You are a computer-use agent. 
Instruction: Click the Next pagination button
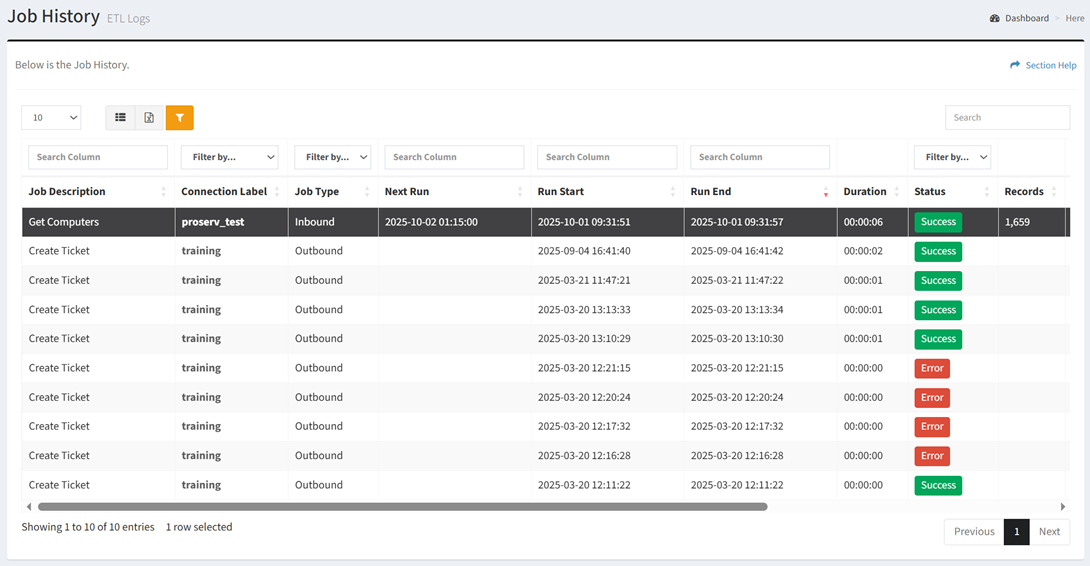pos(1049,532)
